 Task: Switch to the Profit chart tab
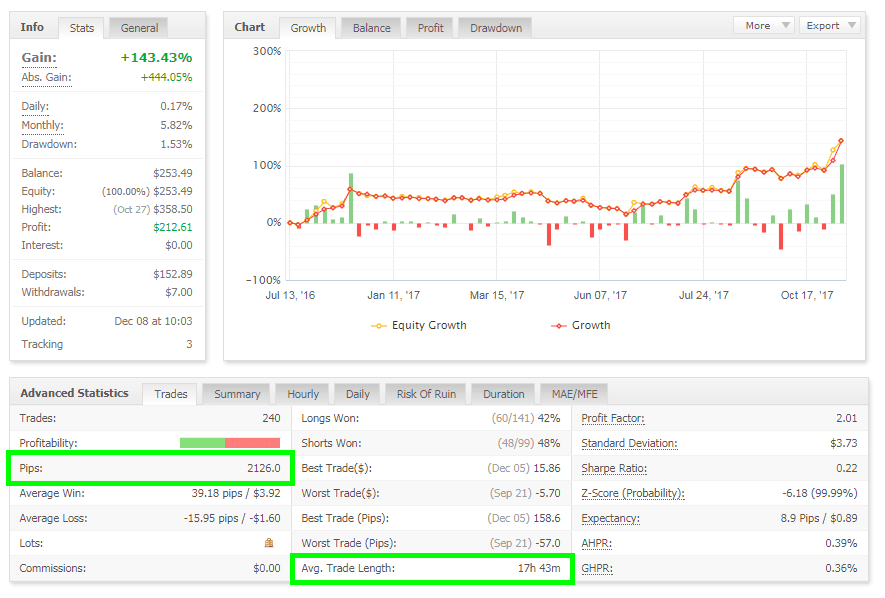coord(431,28)
